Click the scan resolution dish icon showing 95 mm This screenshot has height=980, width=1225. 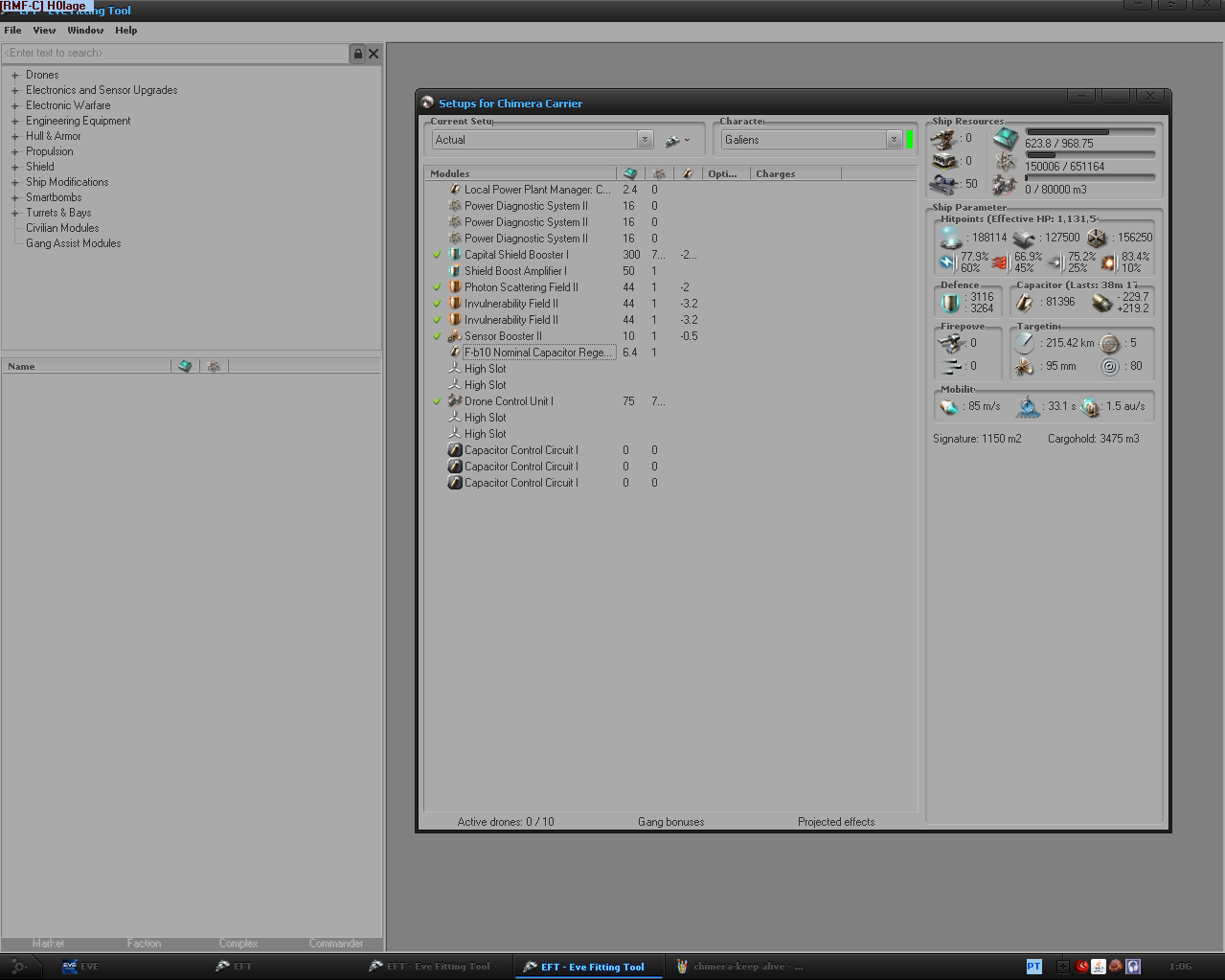pos(1025,366)
